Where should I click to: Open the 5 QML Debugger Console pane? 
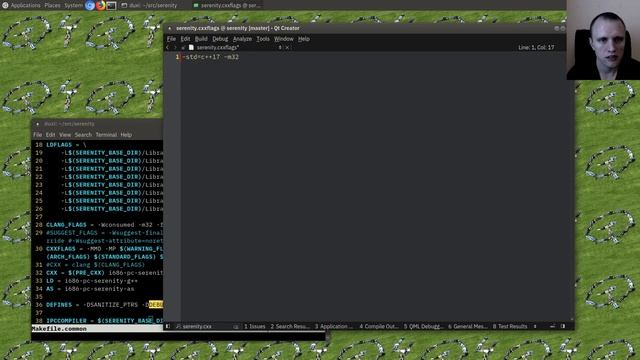click(424, 326)
